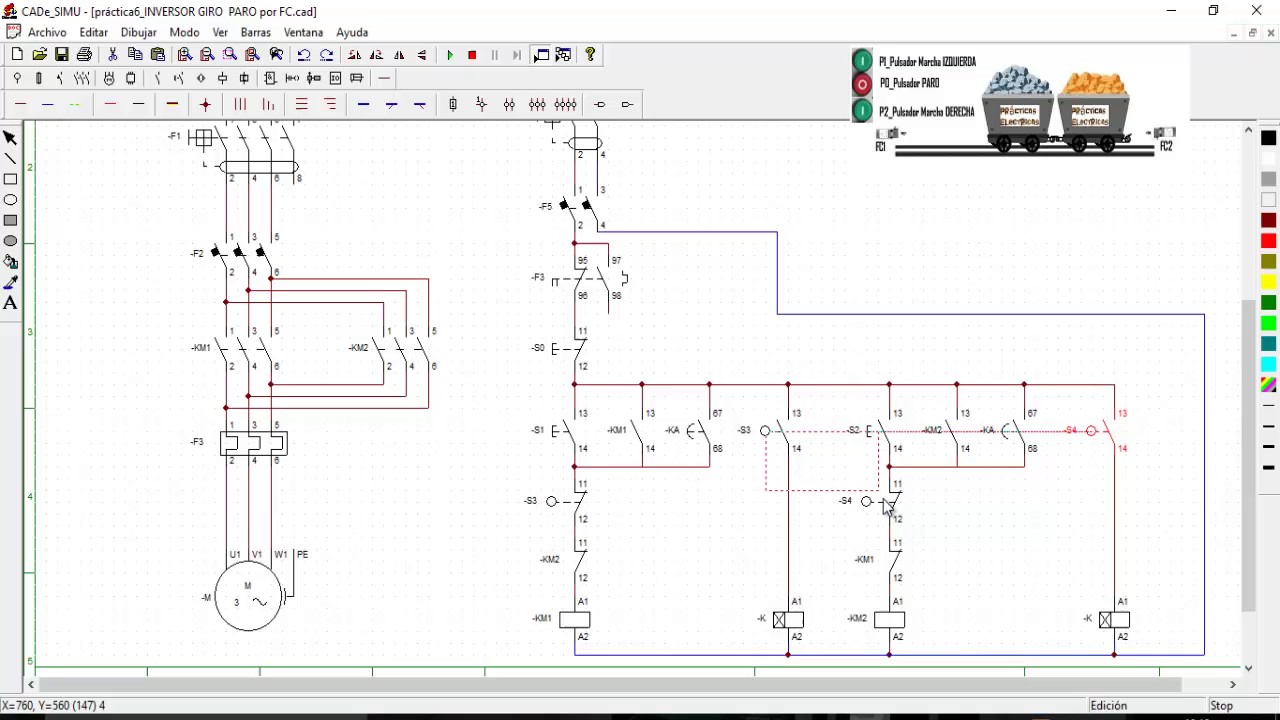
Task: Open the Ayuda menu
Action: click(x=352, y=32)
